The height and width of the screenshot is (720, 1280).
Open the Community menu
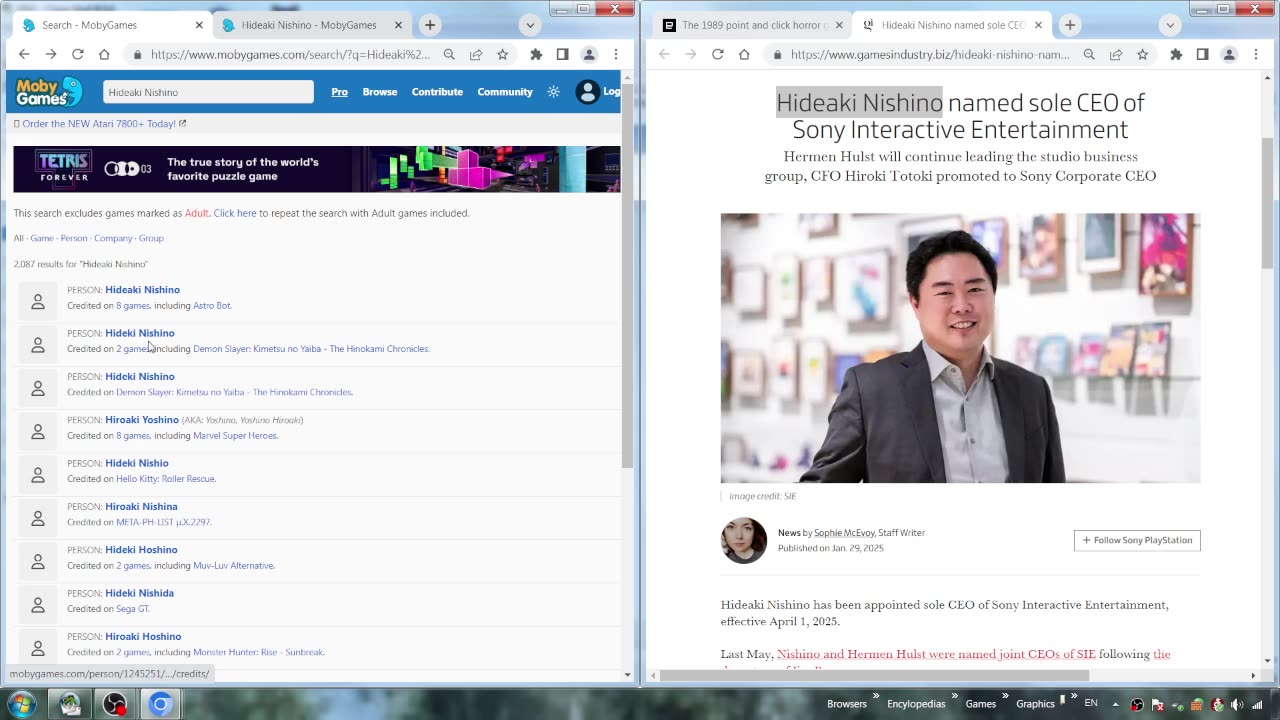(505, 92)
